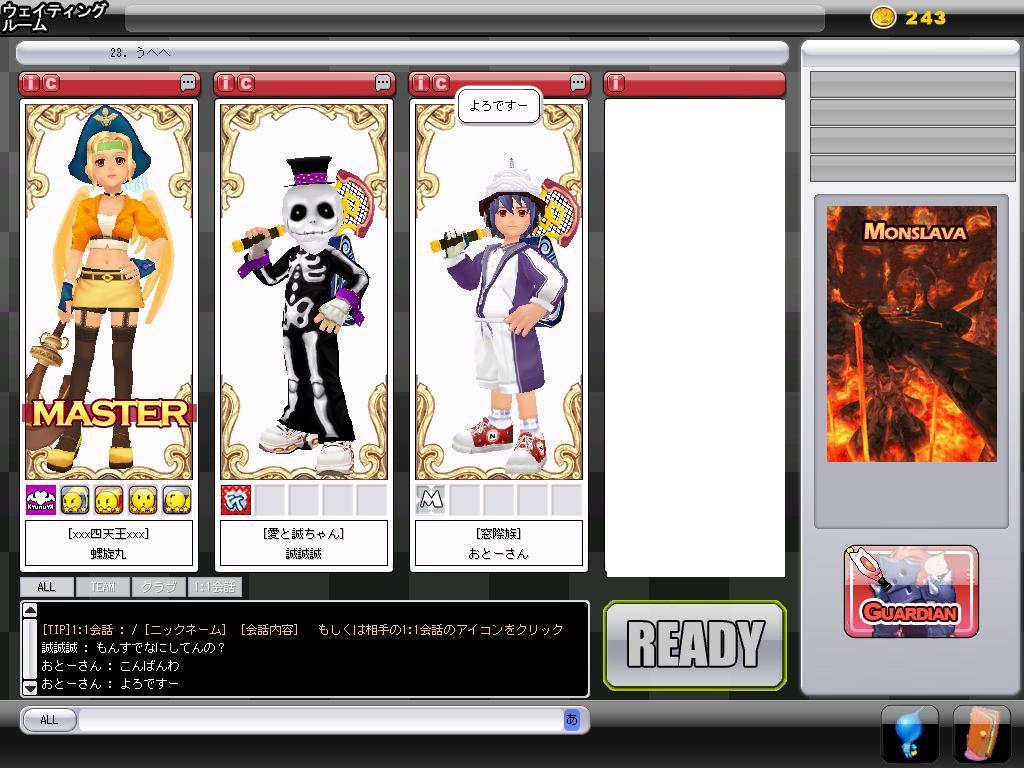Click the info icon on the first player card

click(31, 84)
